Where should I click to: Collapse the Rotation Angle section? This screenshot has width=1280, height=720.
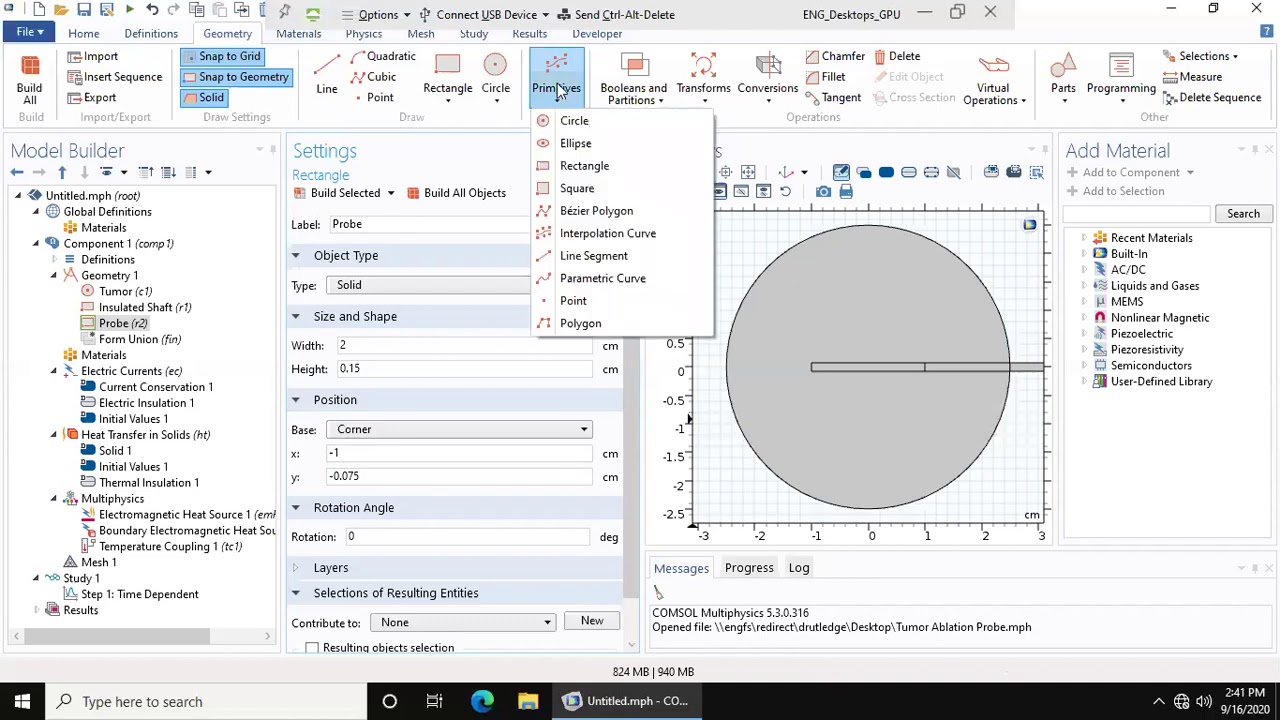pos(296,508)
